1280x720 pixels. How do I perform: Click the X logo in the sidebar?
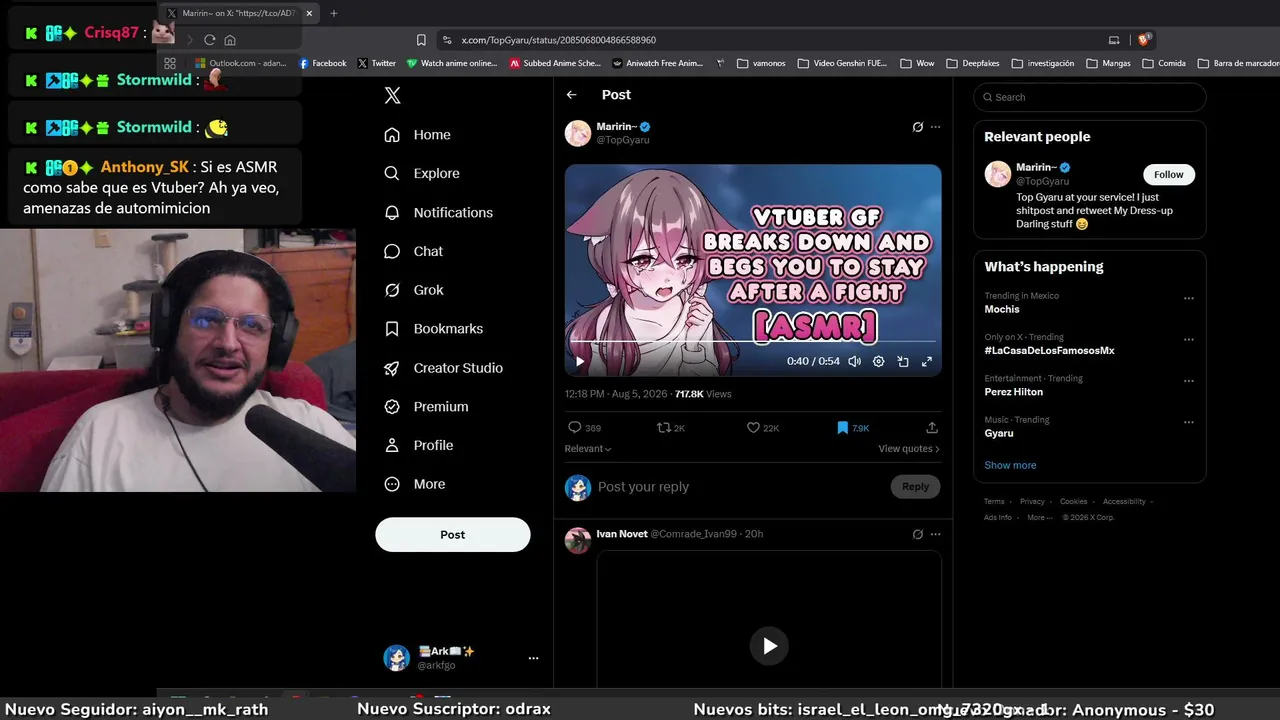point(393,95)
